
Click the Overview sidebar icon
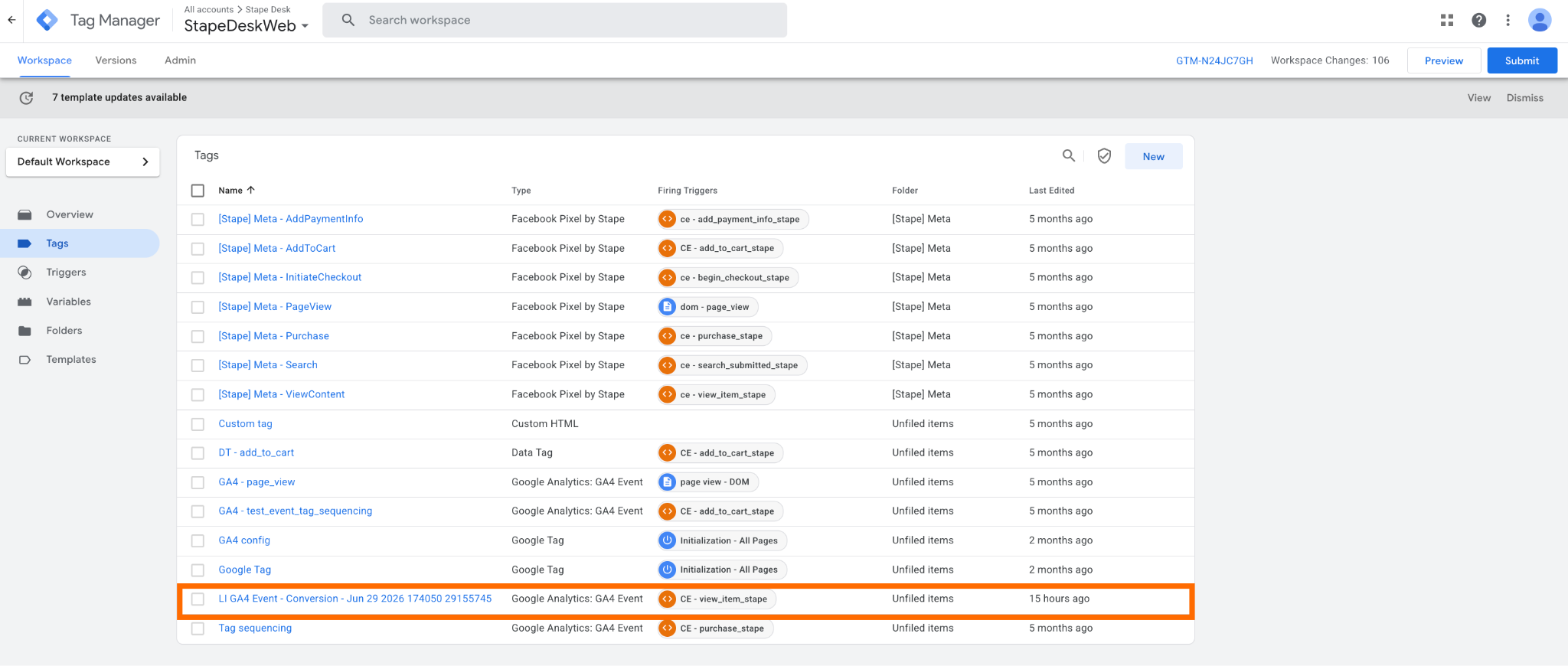[24, 214]
